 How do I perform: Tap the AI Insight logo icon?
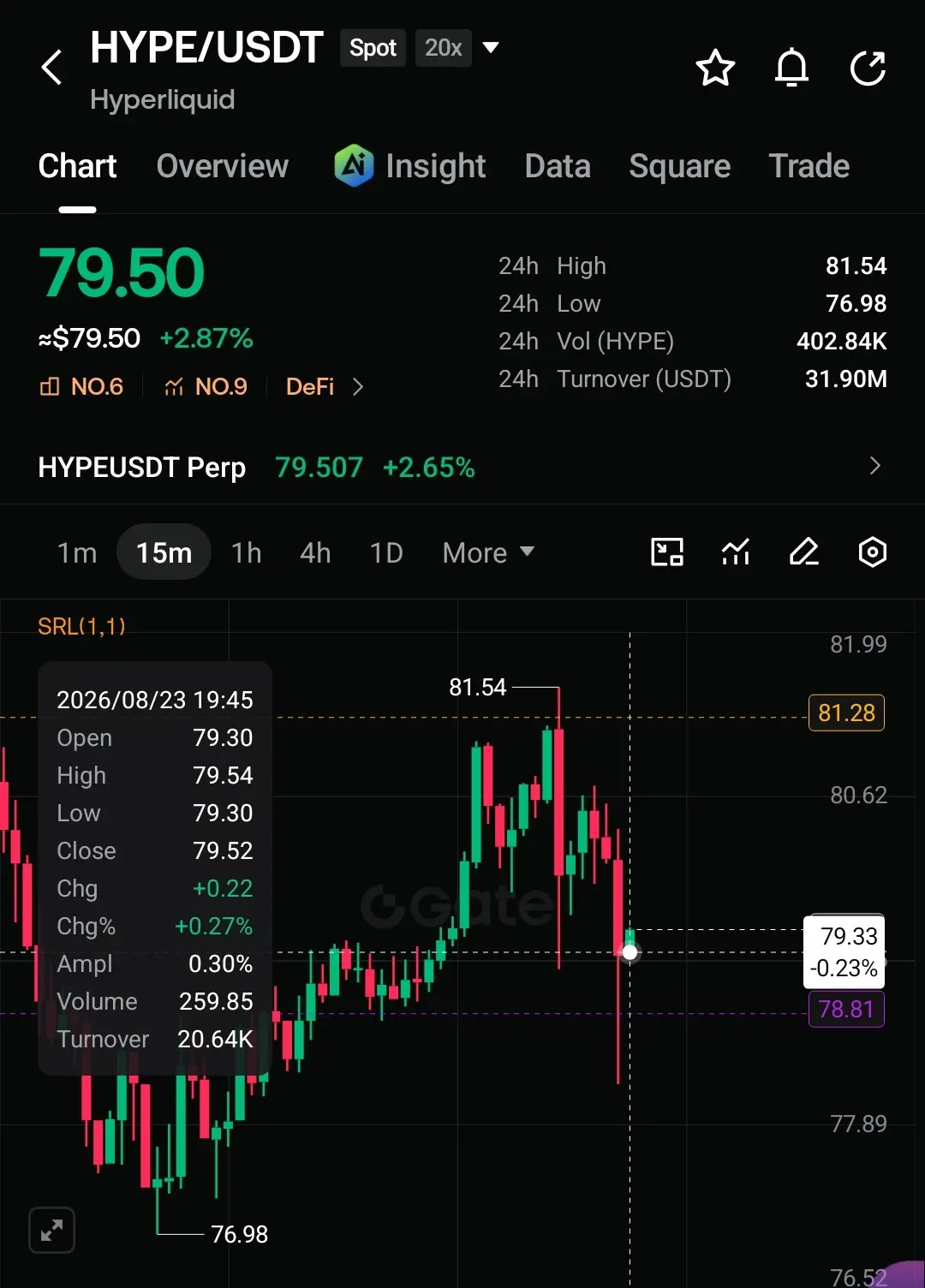[354, 165]
